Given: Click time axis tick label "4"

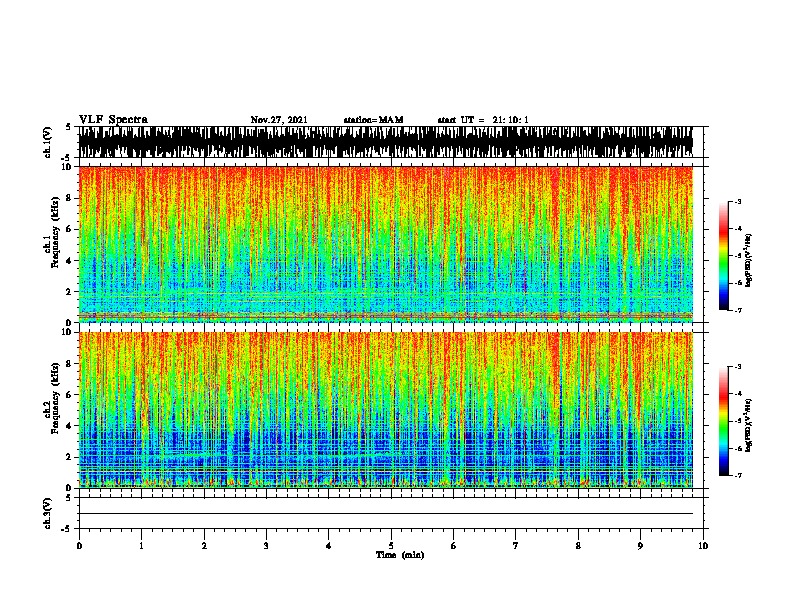Looking at the screenshot, I should click(329, 546).
